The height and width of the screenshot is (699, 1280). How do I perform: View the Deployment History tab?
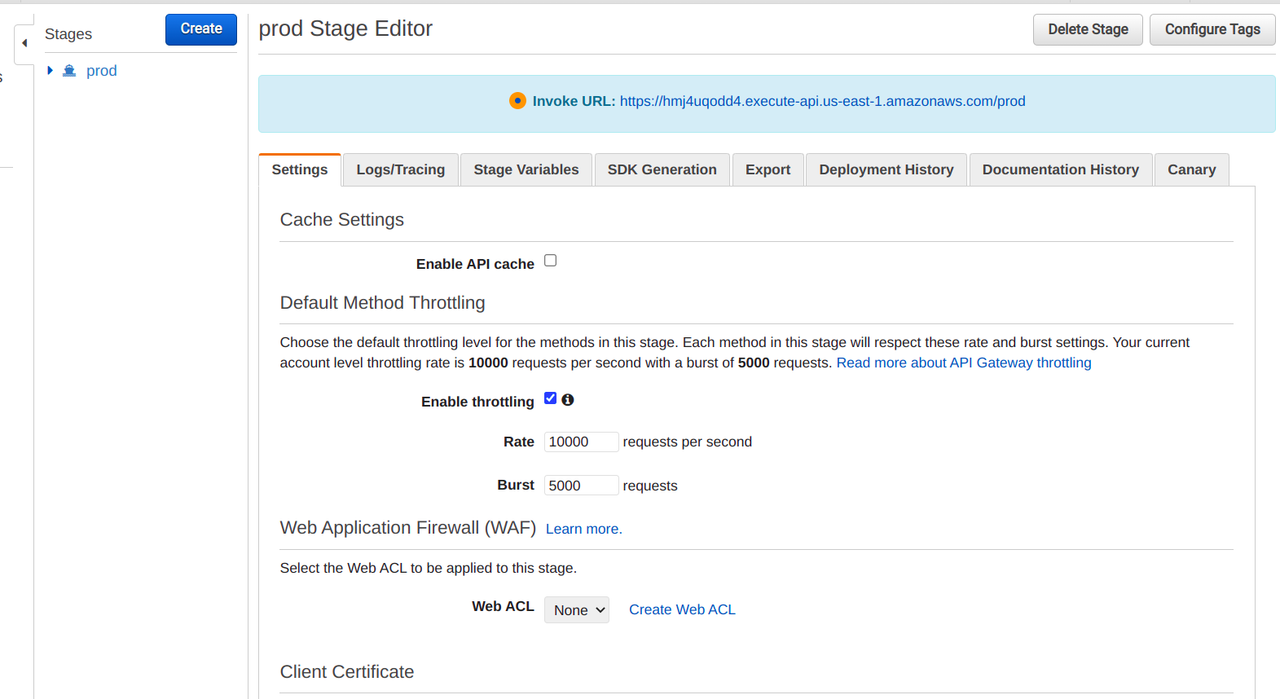click(886, 170)
